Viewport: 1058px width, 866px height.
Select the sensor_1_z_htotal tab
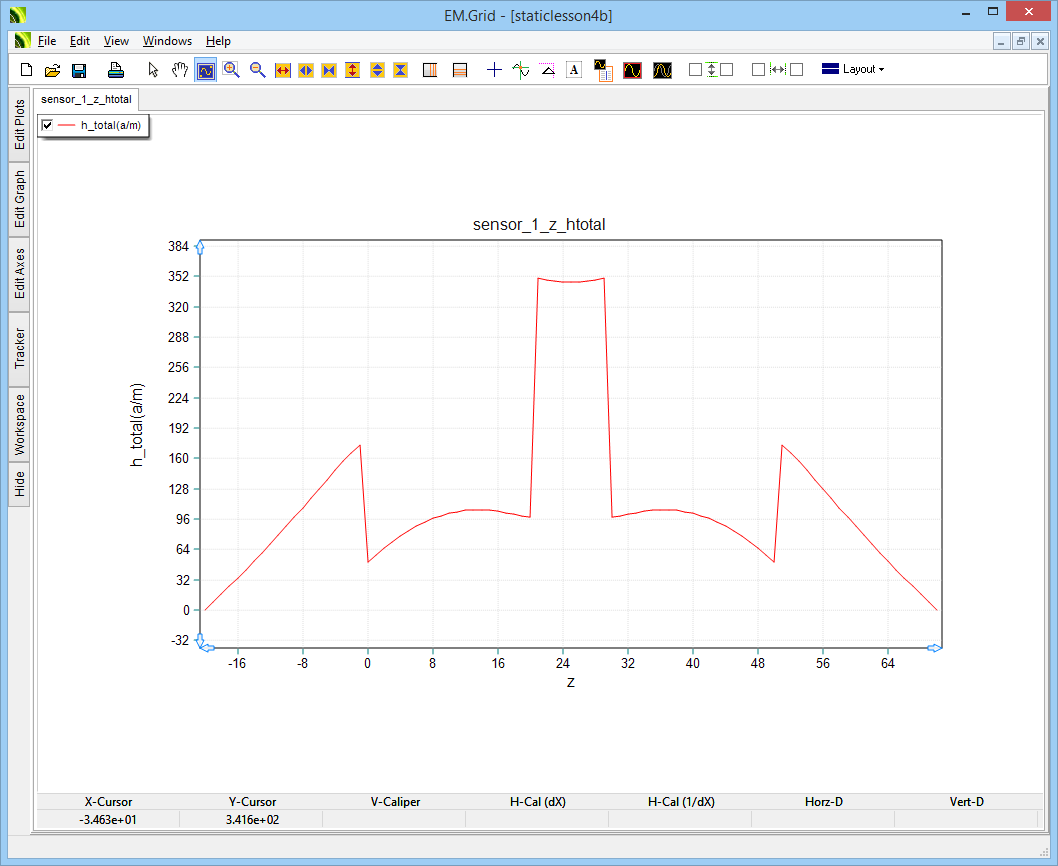(86, 100)
